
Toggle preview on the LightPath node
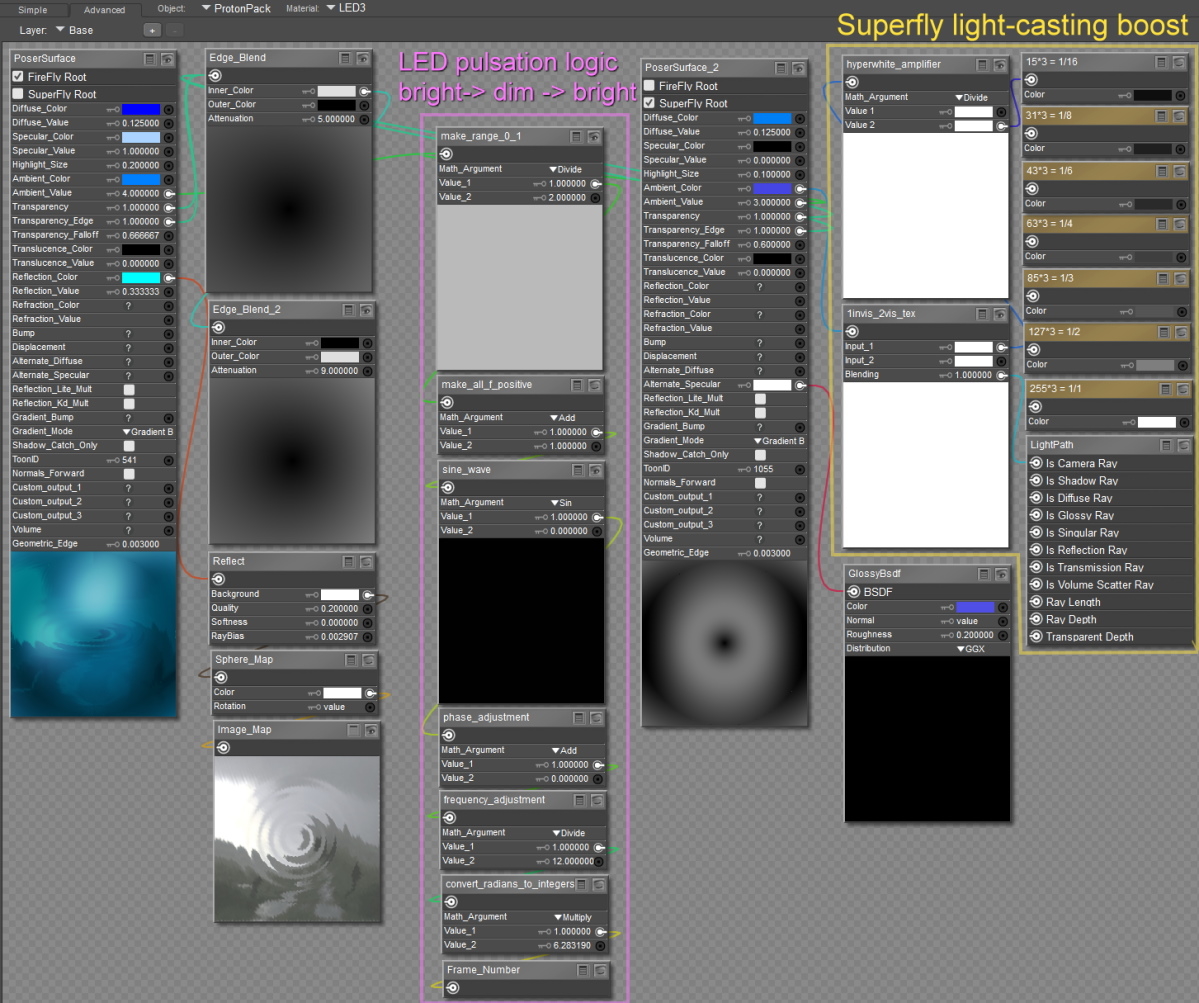[1184, 445]
